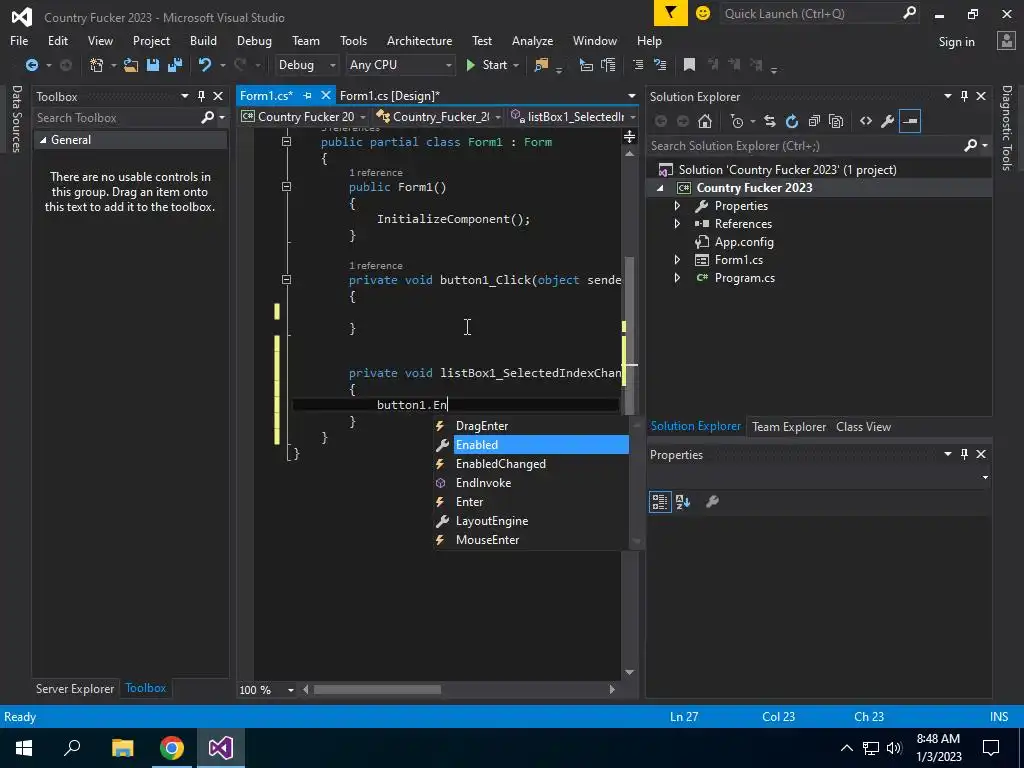Collapse the General group in Toolbox
Viewport: 1024px width, 768px height.
click(43, 140)
